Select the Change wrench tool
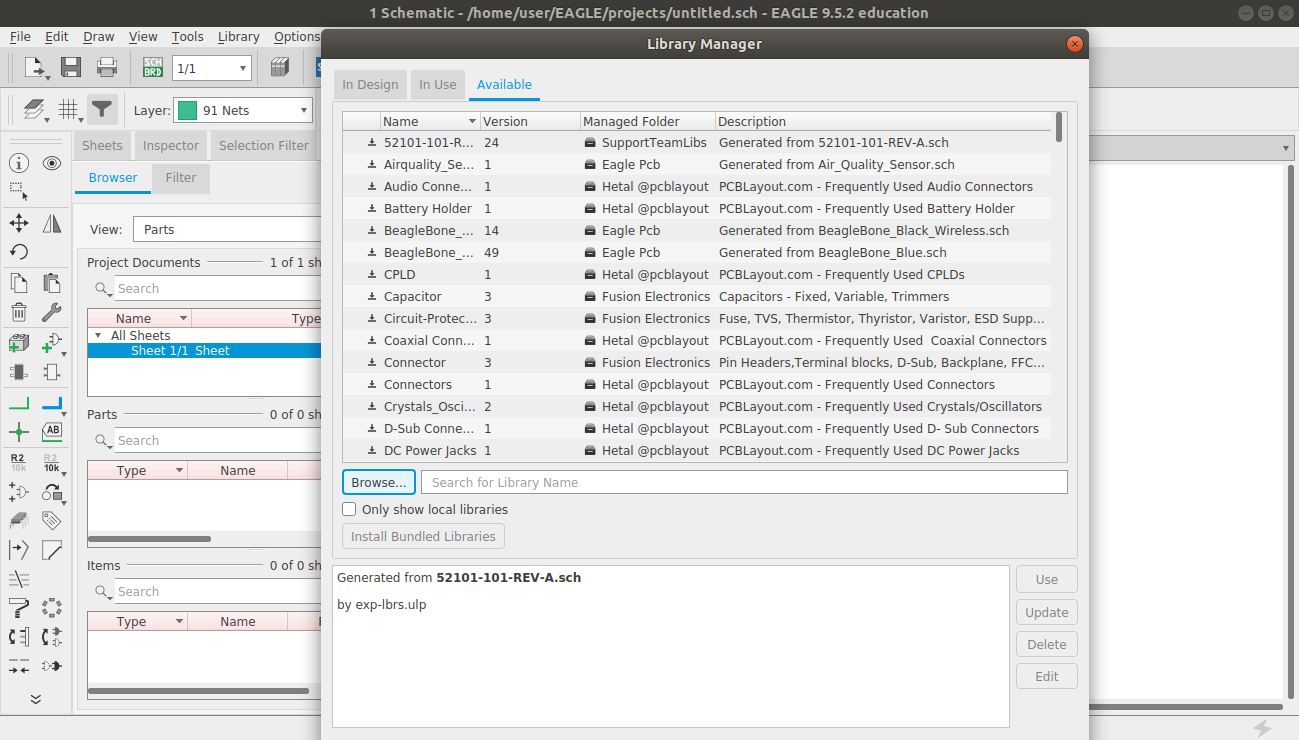The image size is (1299, 740). (52, 312)
